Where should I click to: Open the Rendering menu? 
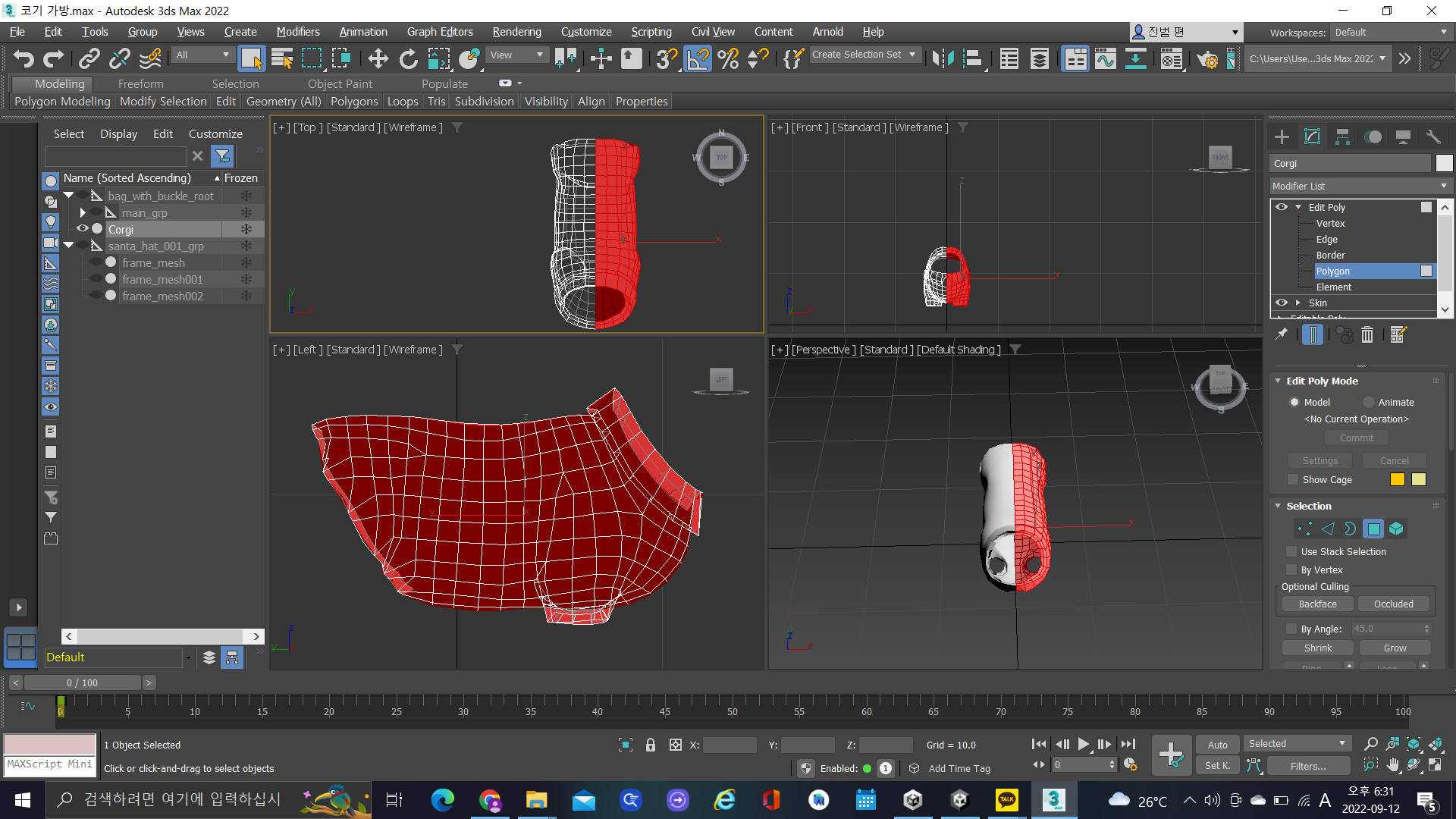[516, 32]
